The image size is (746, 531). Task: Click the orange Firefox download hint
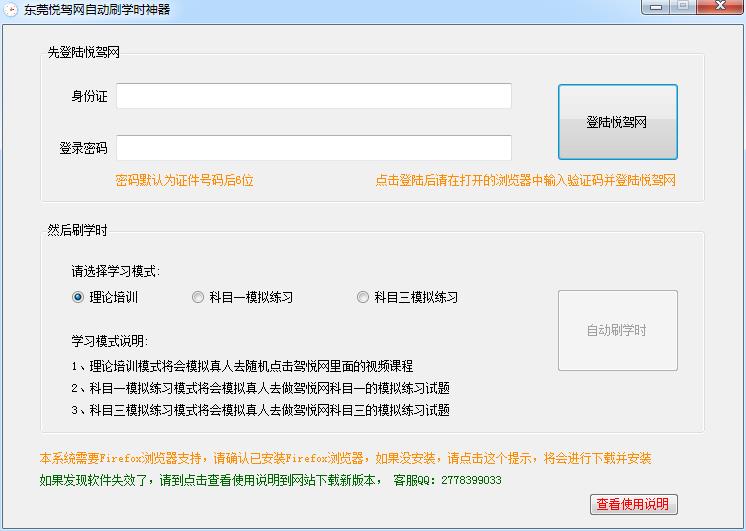point(345,458)
